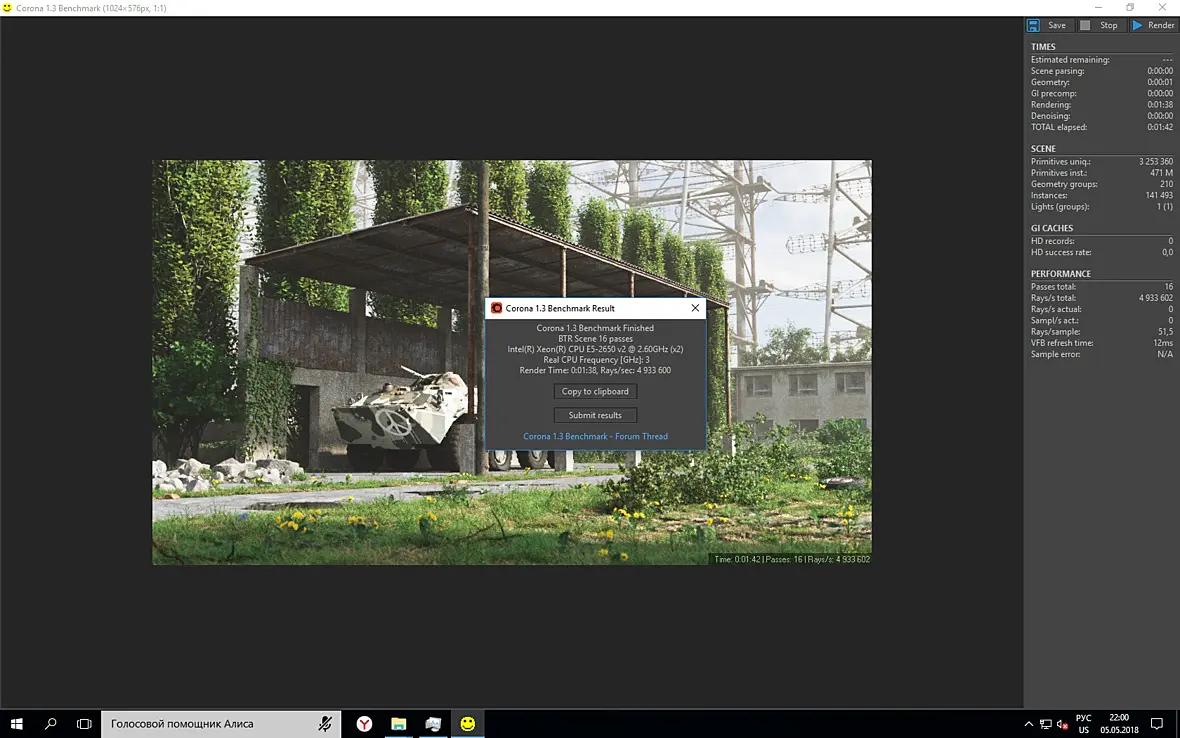Open the taskbar app next to File Explorer
Screen dimensions: 1180x738
(433, 724)
